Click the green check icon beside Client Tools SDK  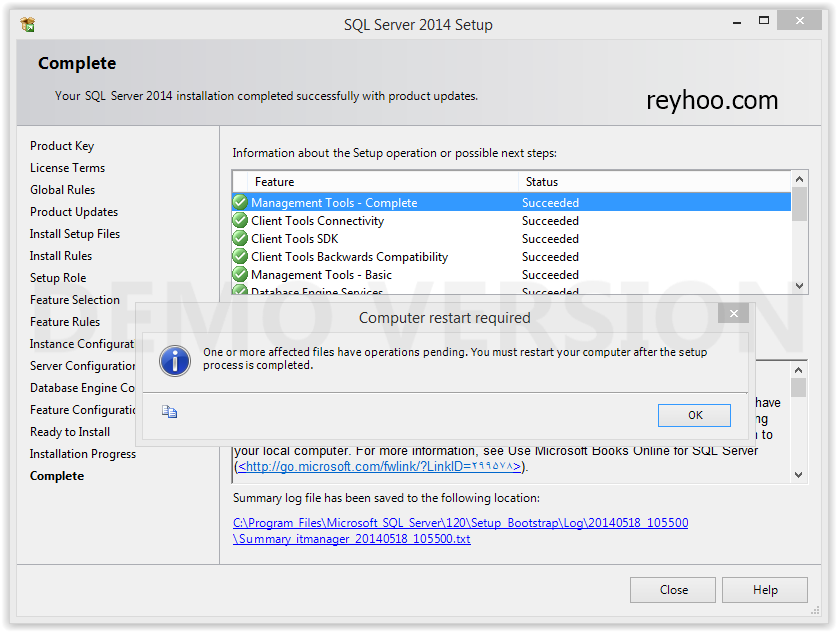tap(240, 239)
